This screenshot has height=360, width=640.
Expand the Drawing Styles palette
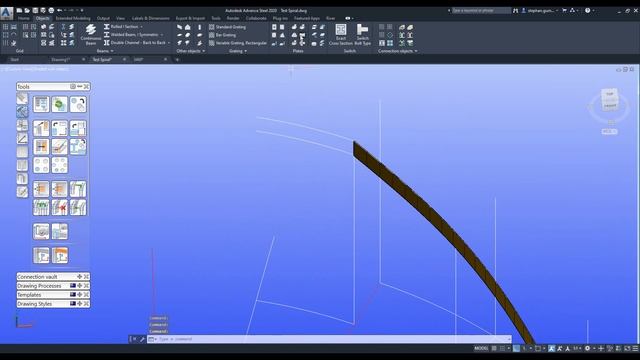[80, 303]
